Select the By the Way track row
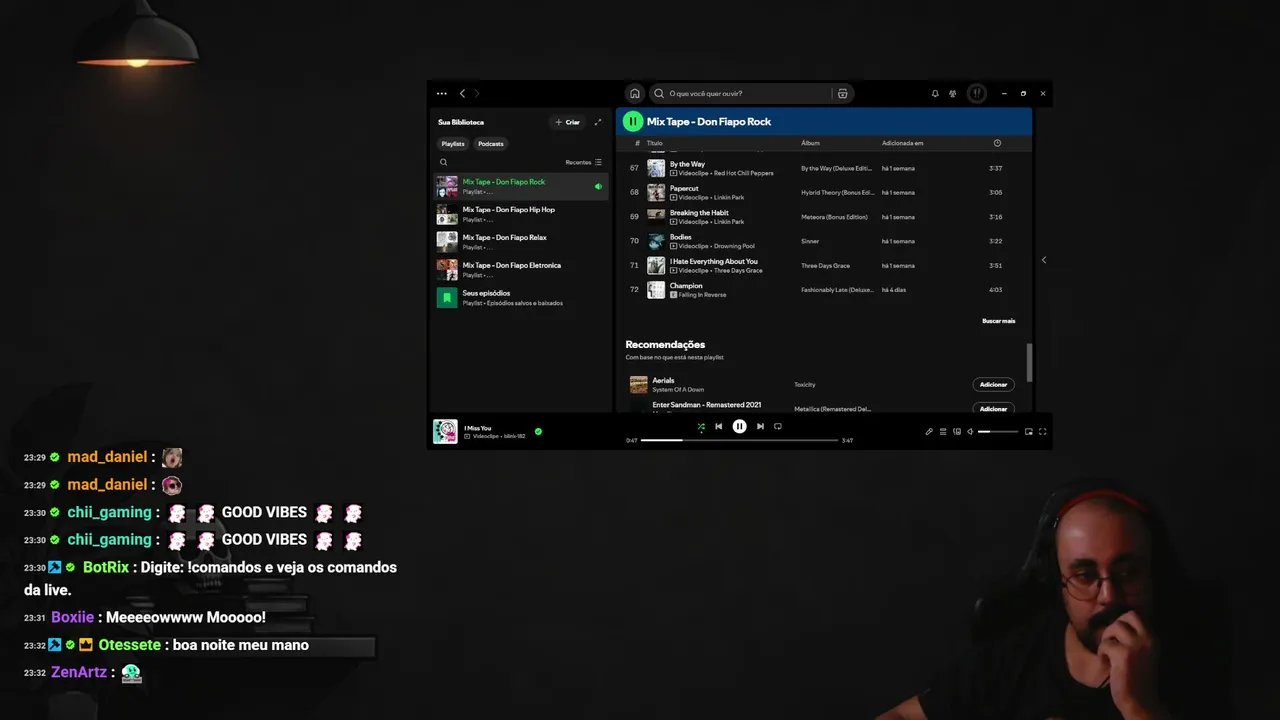 coord(823,168)
